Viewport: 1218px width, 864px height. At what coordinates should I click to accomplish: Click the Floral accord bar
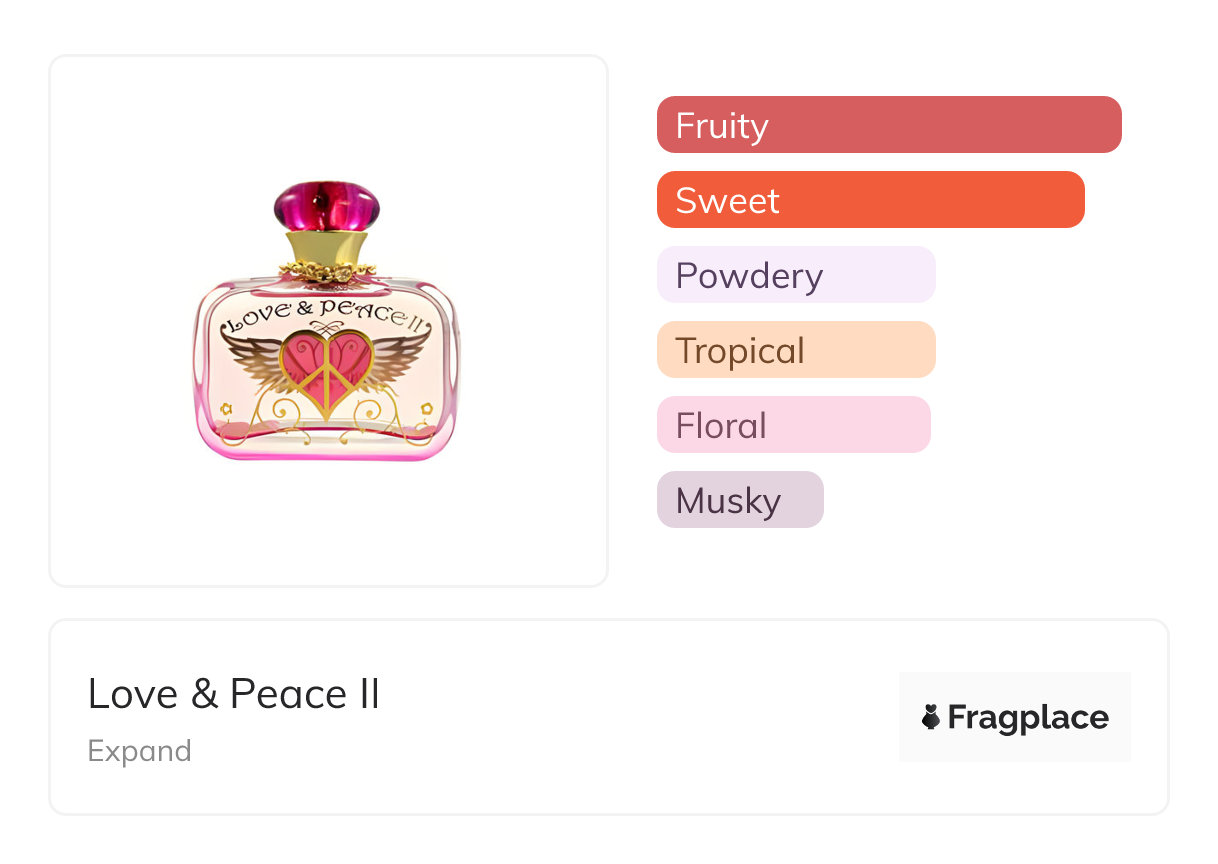point(793,425)
